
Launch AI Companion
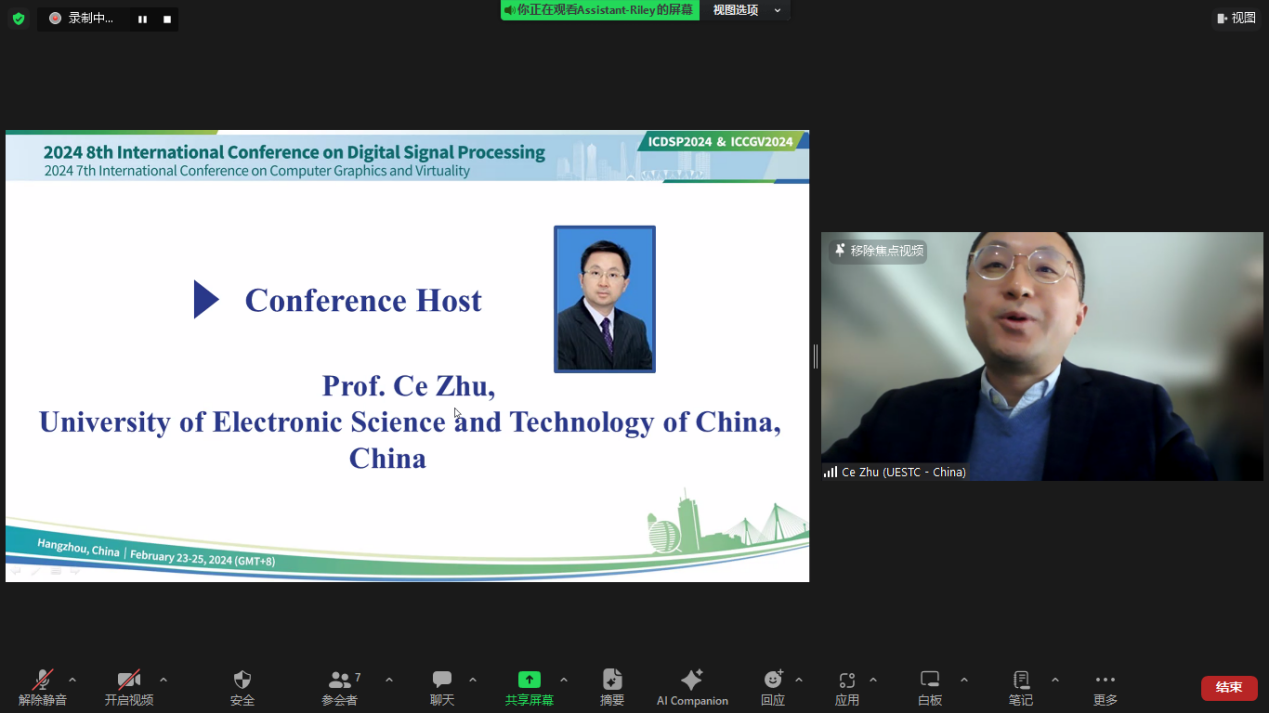point(692,688)
